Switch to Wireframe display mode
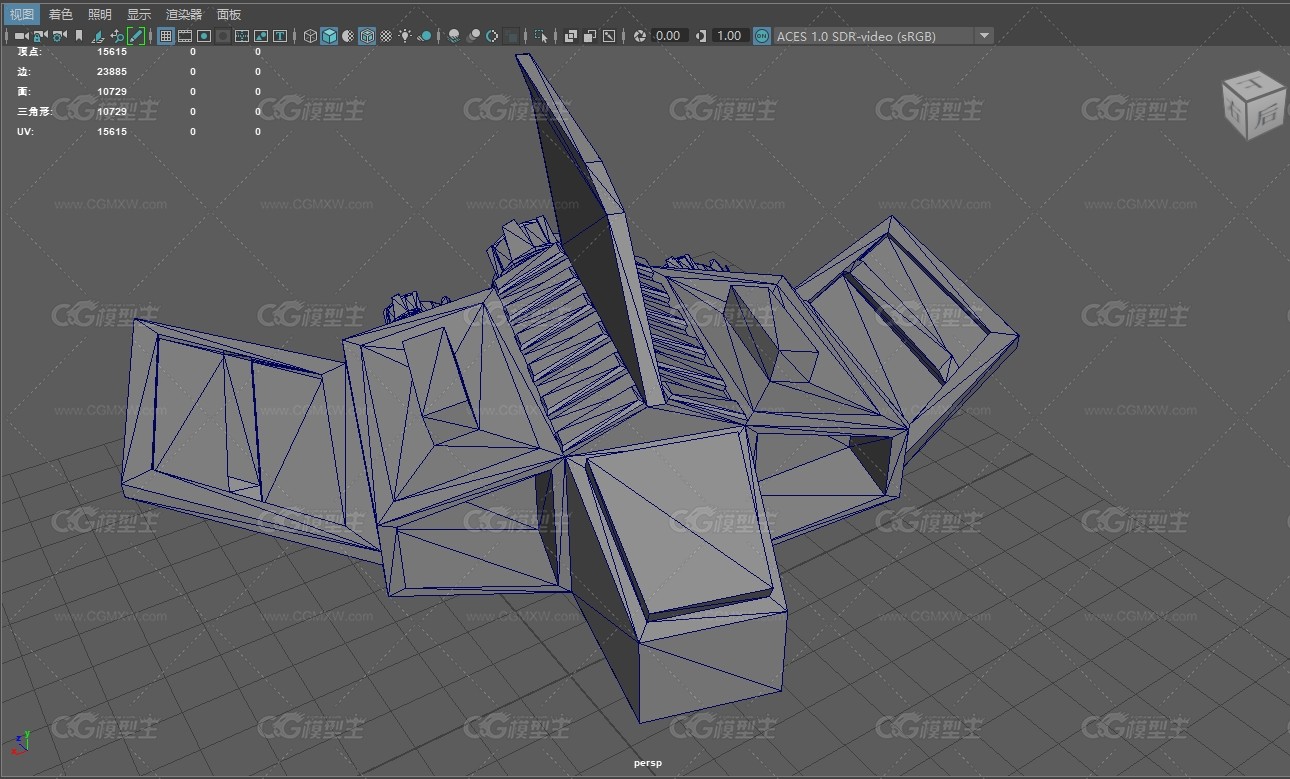Image resolution: width=1290 pixels, height=779 pixels. click(310, 36)
